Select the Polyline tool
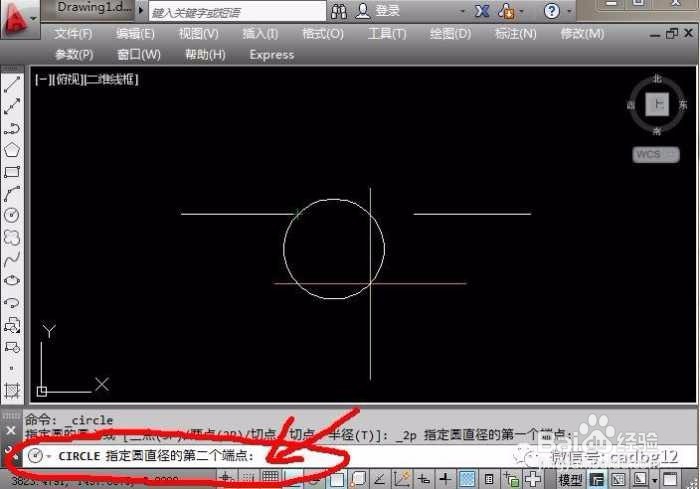Image resolution: width=700 pixels, height=489 pixels. click(x=12, y=128)
